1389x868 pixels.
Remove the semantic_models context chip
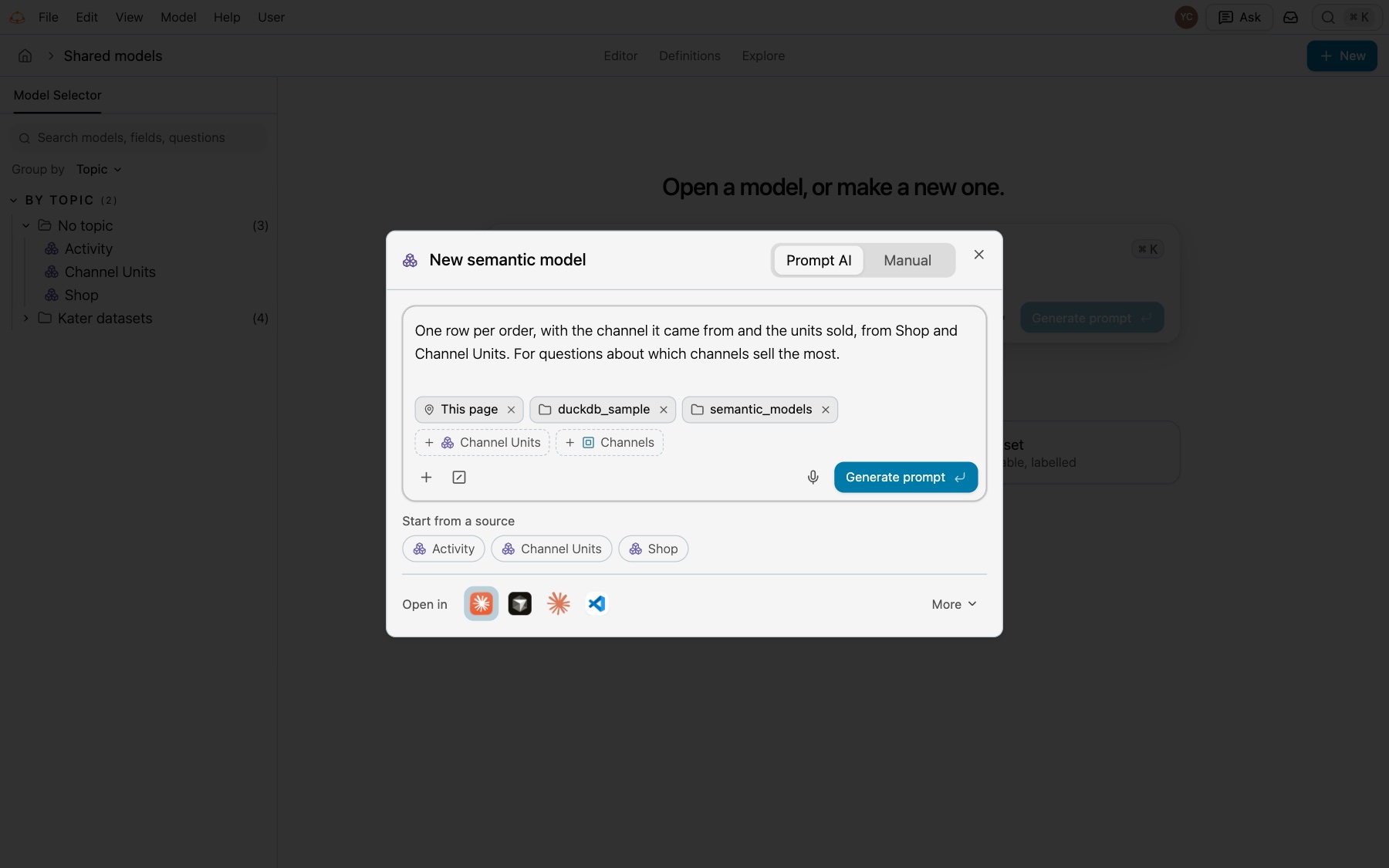coord(826,410)
